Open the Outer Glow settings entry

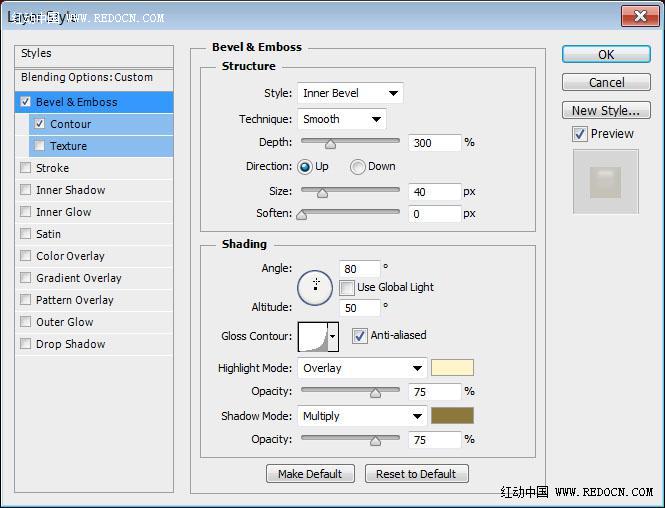94,322
